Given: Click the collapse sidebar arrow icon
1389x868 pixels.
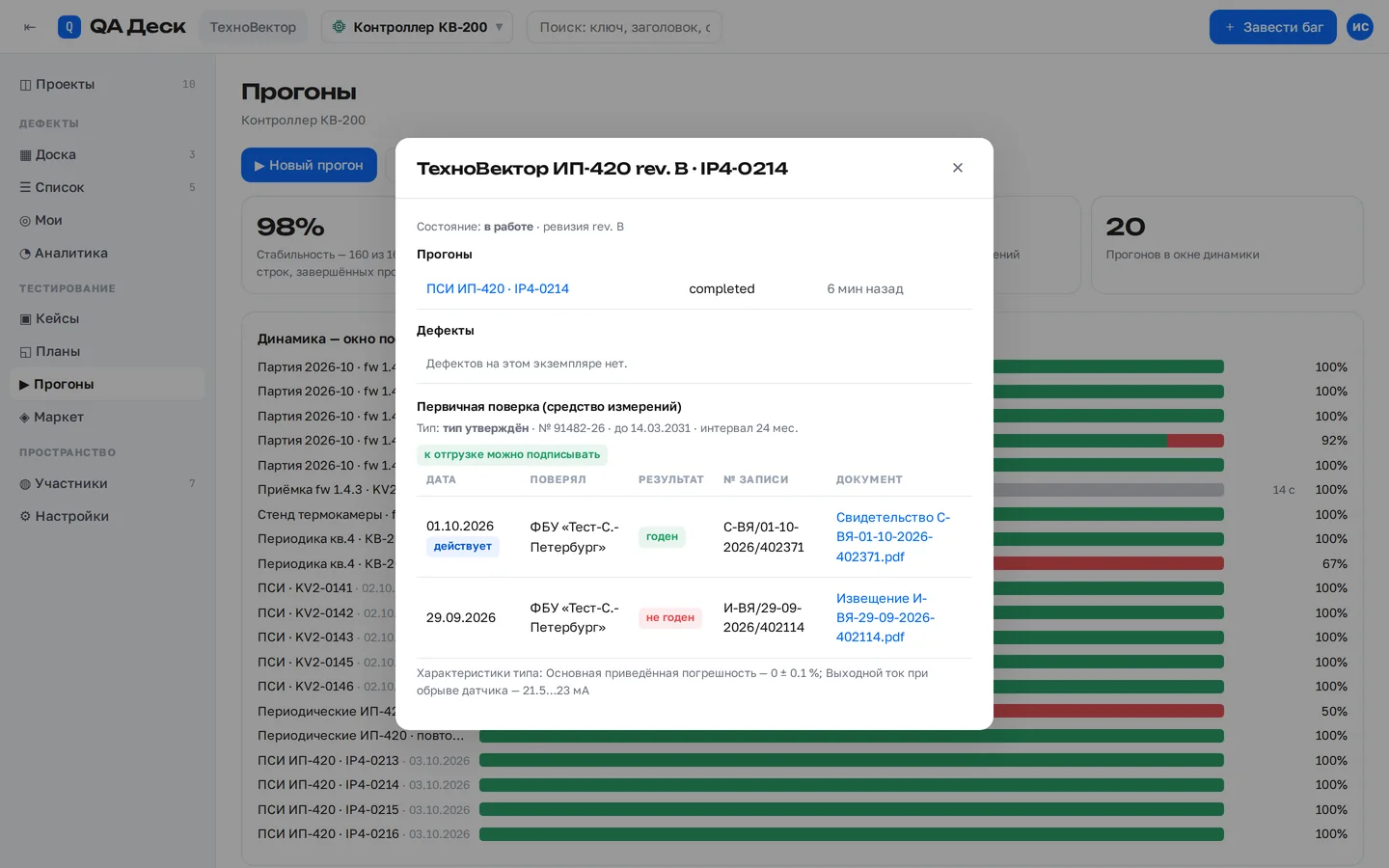Looking at the screenshot, I should point(30,27).
